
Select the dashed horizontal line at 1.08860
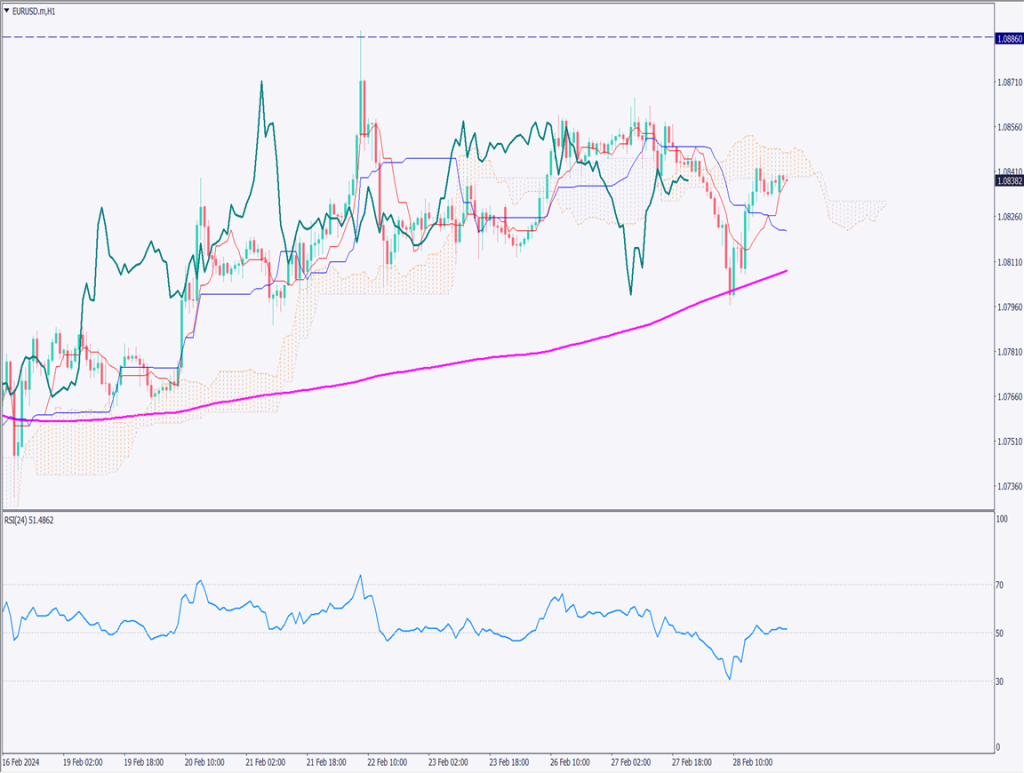(500, 37)
